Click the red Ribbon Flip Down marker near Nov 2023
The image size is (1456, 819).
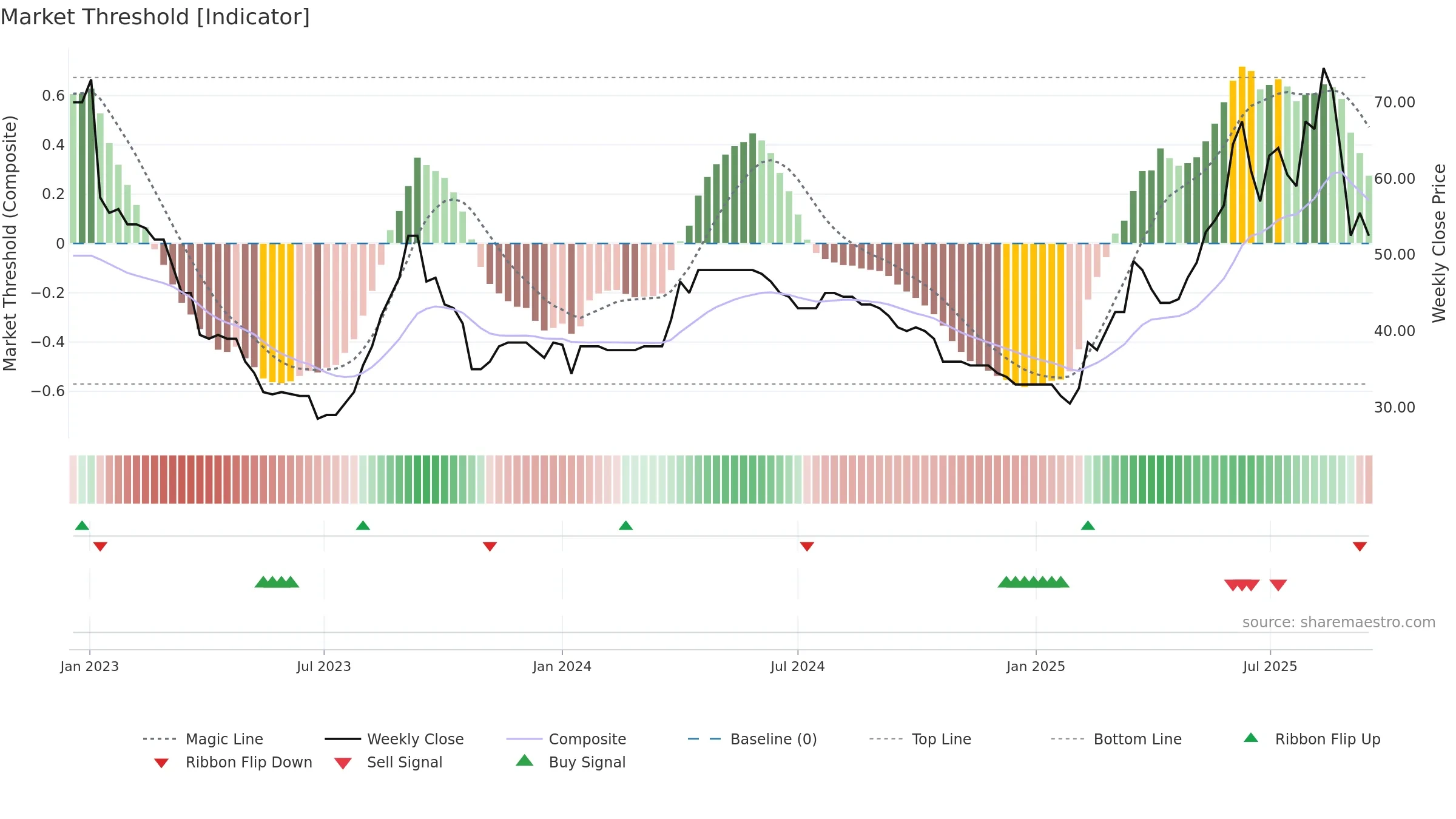(x=490, y=547)
